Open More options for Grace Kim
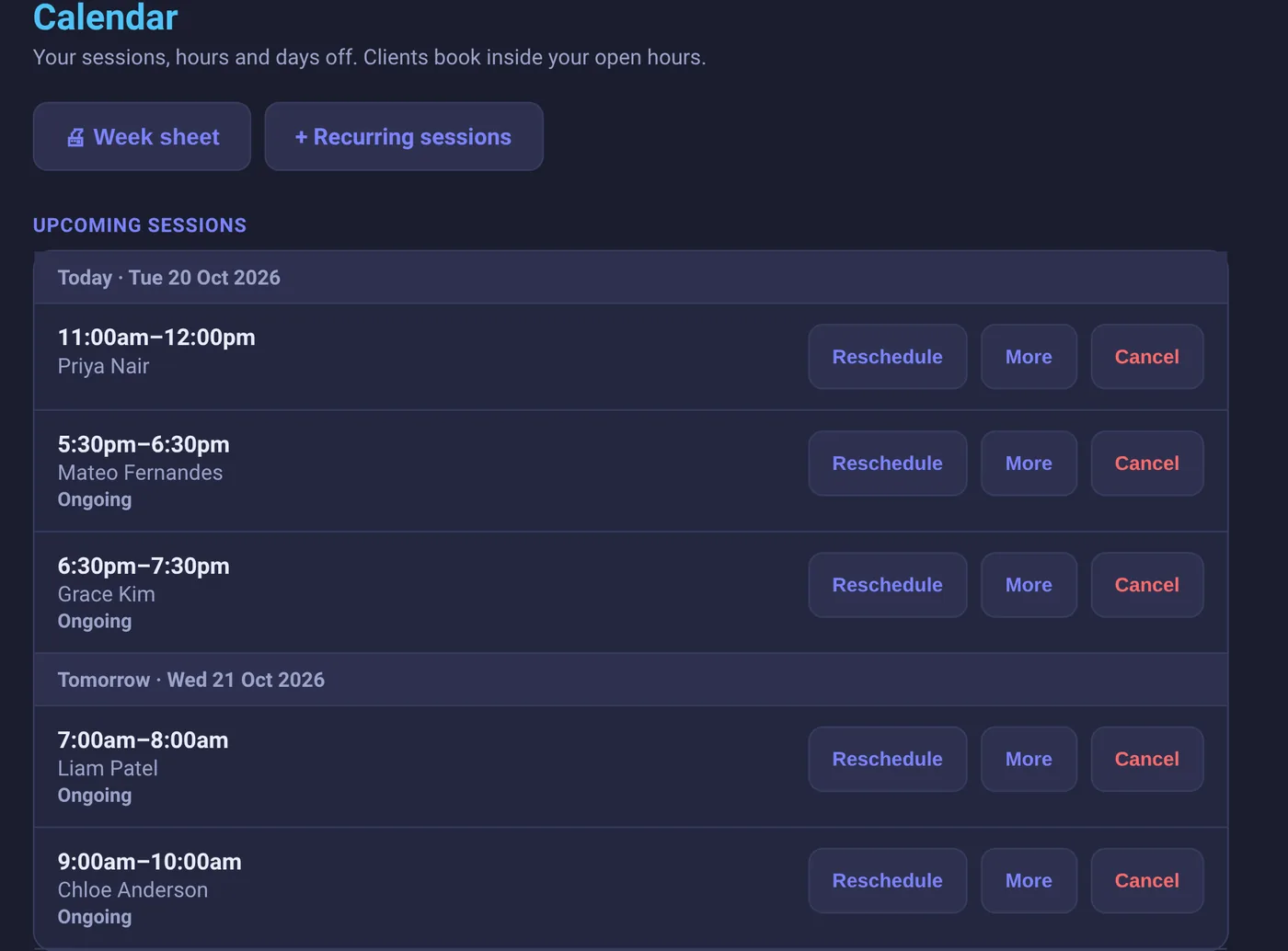 coord(1029,585)
